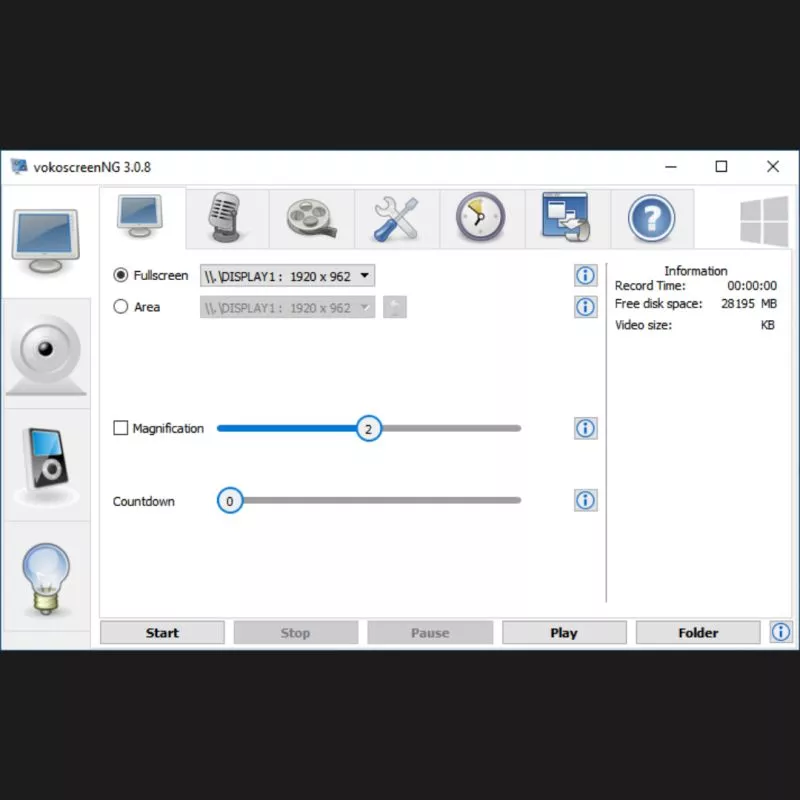Select the Webcam icon in the sidebar
The width and height of the screenshot is (800, 800).
pyautogui.click(x=46, y=352)
